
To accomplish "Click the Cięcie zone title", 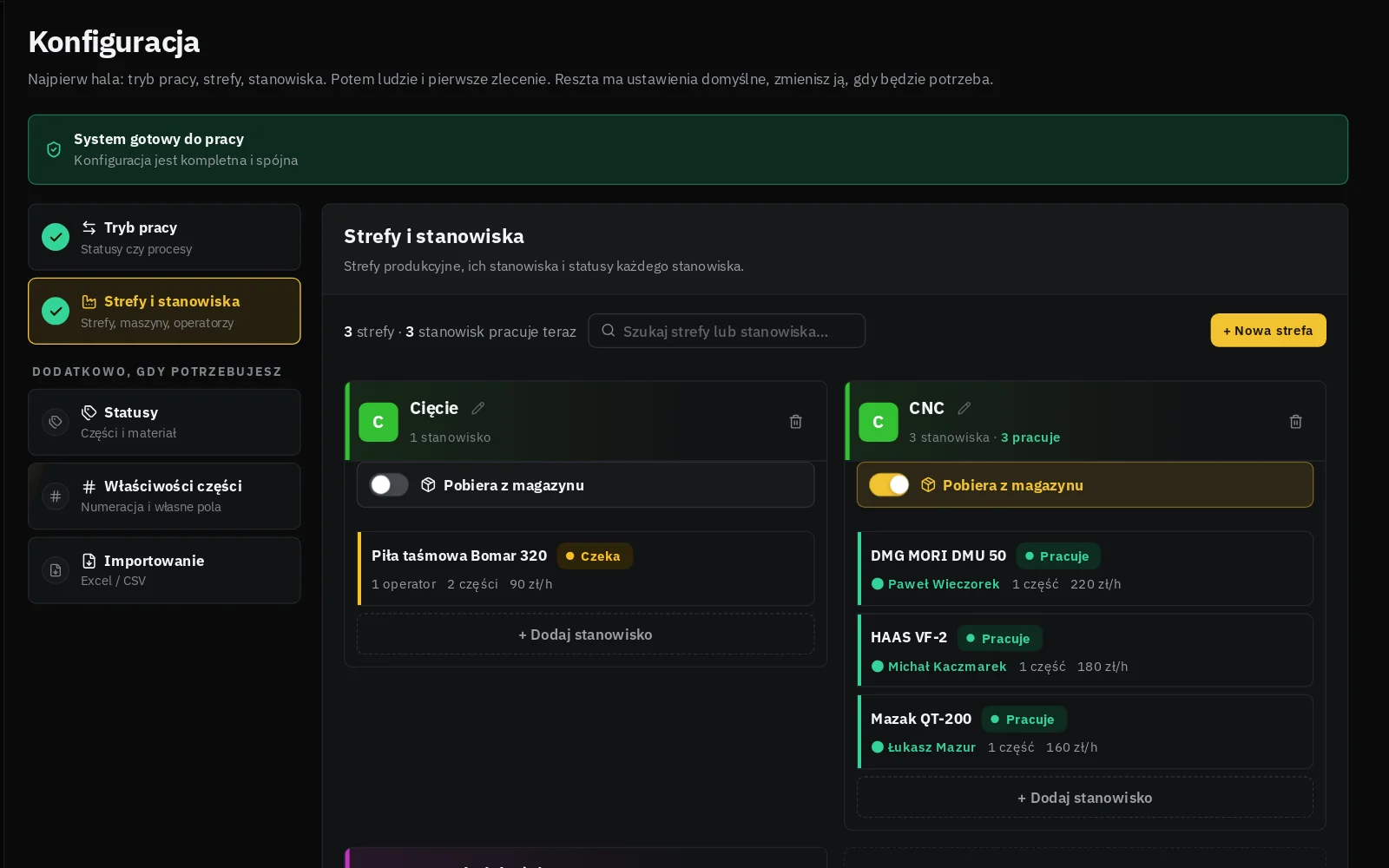I will (x=434, y=408).
